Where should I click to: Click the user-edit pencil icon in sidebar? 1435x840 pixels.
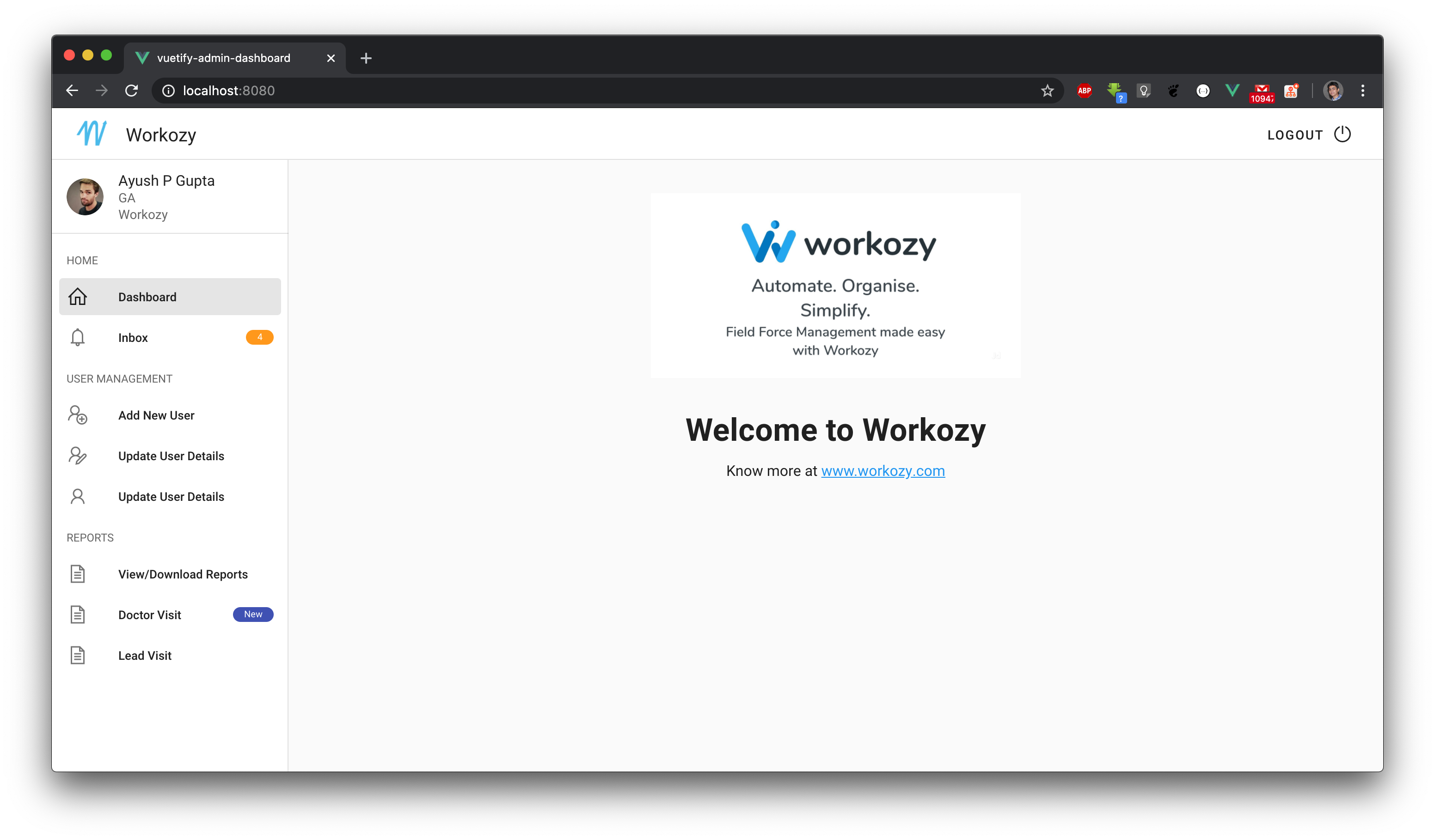pyautogui.click(x=78, y=456)
